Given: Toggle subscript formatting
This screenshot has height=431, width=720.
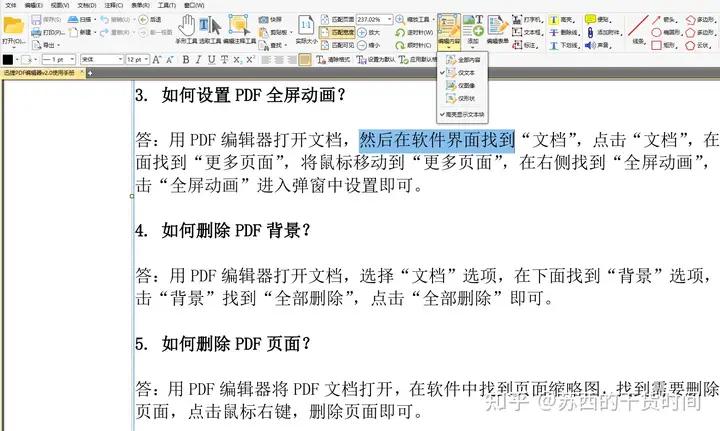Looking at the screenshot, I should [x=237, y=60].
